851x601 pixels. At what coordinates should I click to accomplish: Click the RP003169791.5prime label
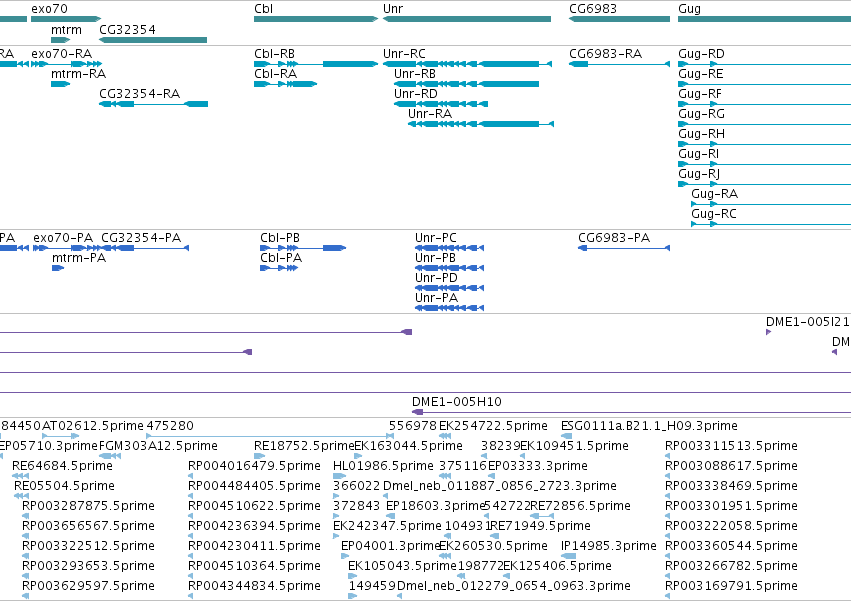[731, 586]
